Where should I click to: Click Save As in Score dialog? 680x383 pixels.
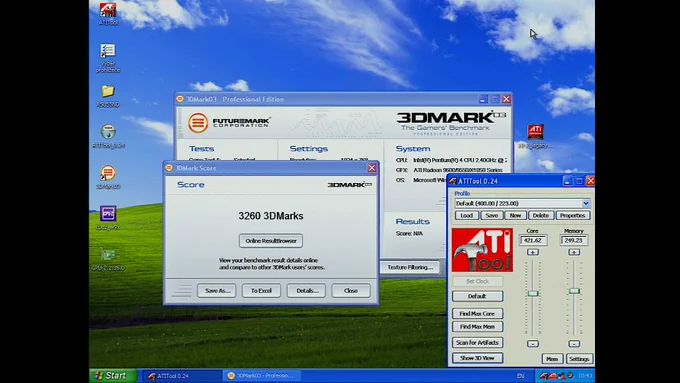tap(217, 291)
